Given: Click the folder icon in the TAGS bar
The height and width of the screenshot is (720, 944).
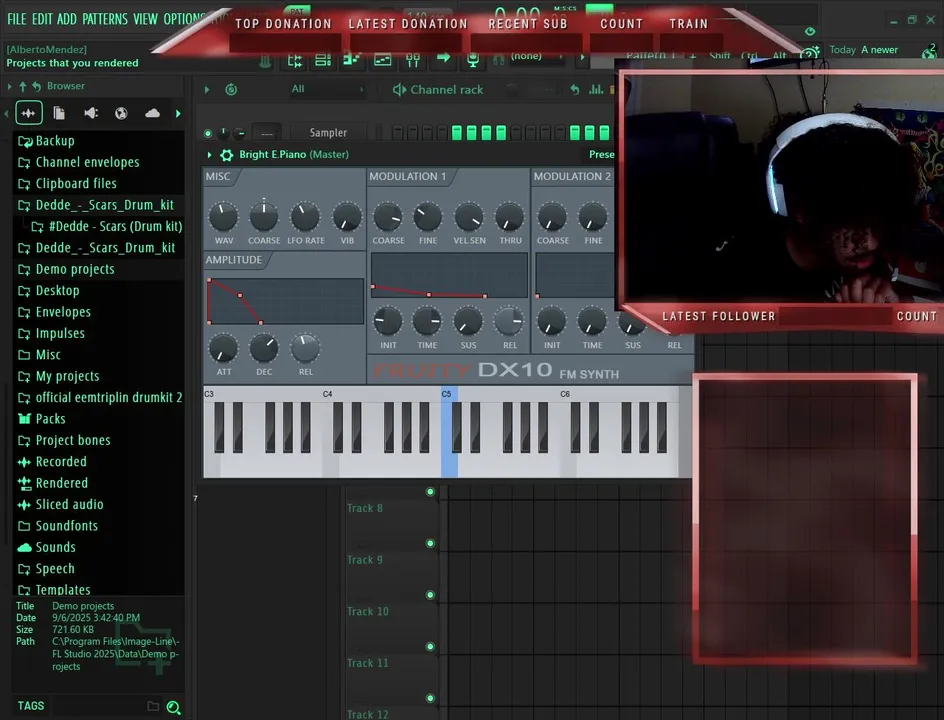Looking at the screenshot, I should [154, 706].
